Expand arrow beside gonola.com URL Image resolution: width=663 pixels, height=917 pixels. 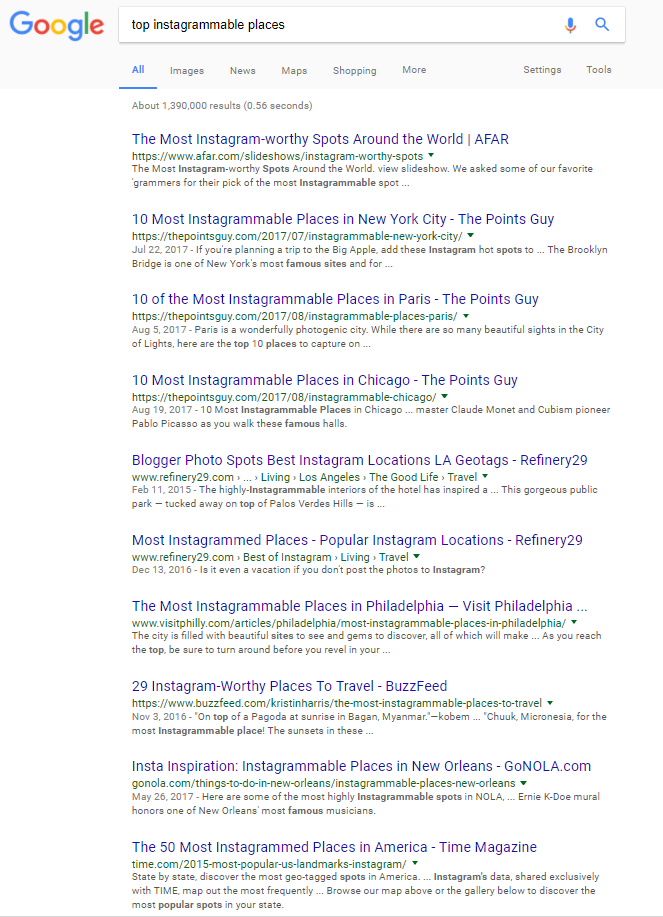(524, 782)
